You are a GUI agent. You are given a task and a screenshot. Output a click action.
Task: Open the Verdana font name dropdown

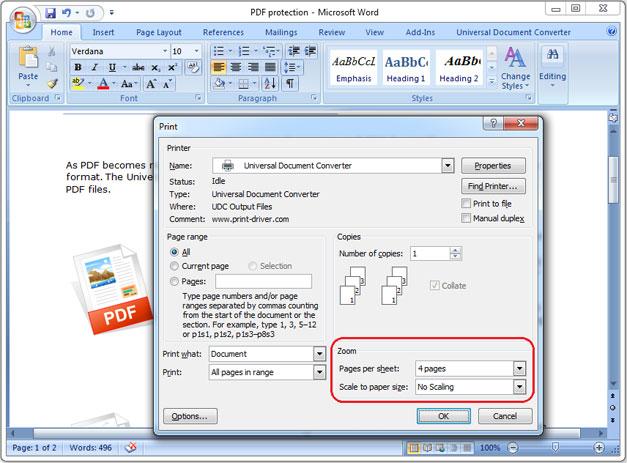[x=165, y=51]
